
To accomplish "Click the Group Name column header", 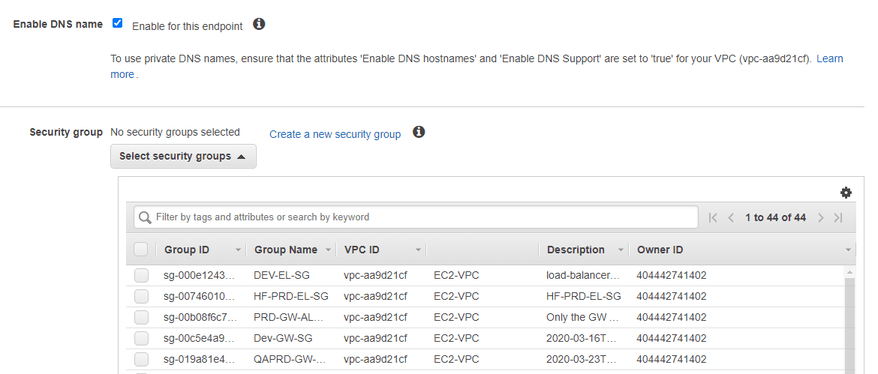I will click(x=286, y=250).
